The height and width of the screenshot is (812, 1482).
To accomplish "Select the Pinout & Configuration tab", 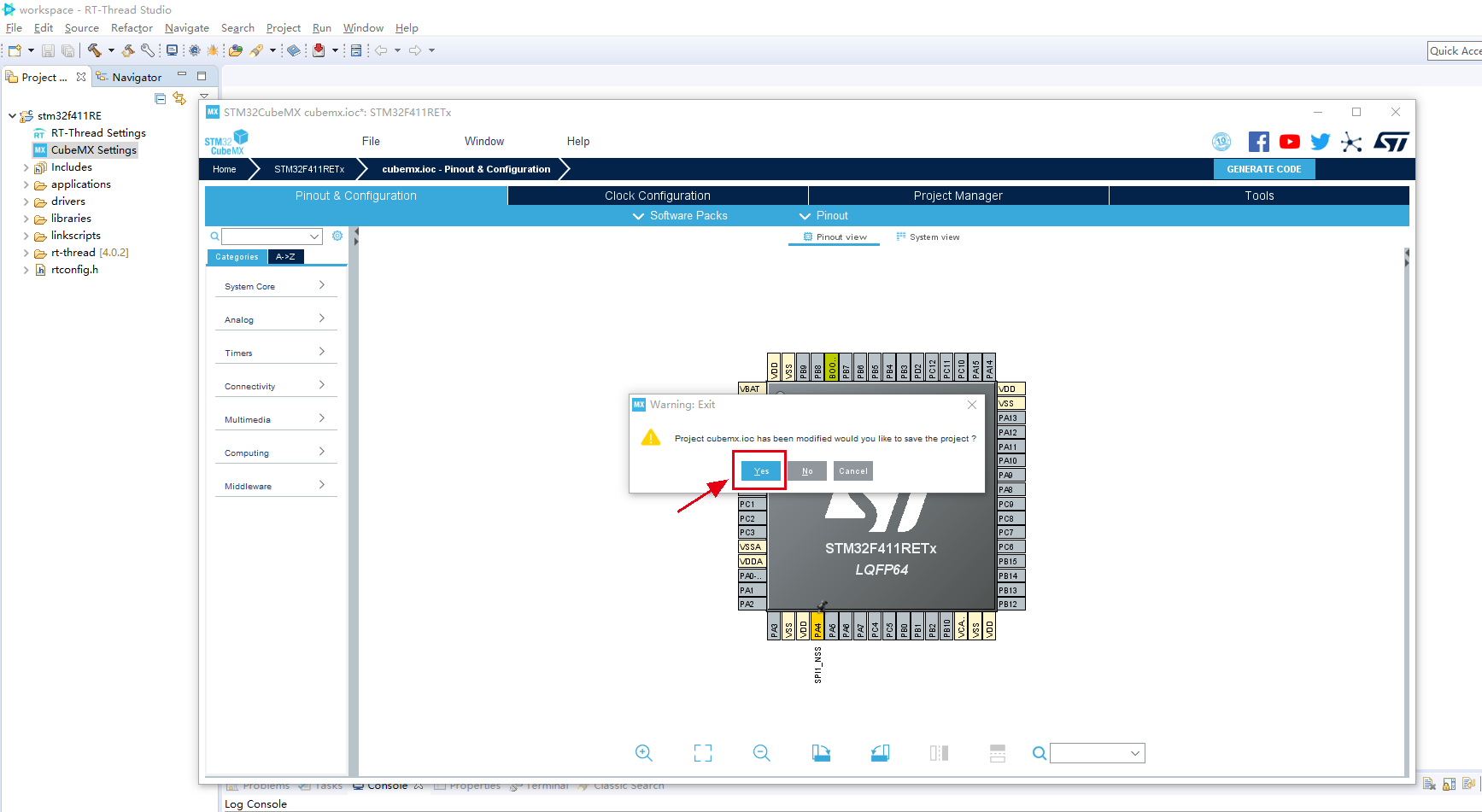I will (x=356, y=196).
